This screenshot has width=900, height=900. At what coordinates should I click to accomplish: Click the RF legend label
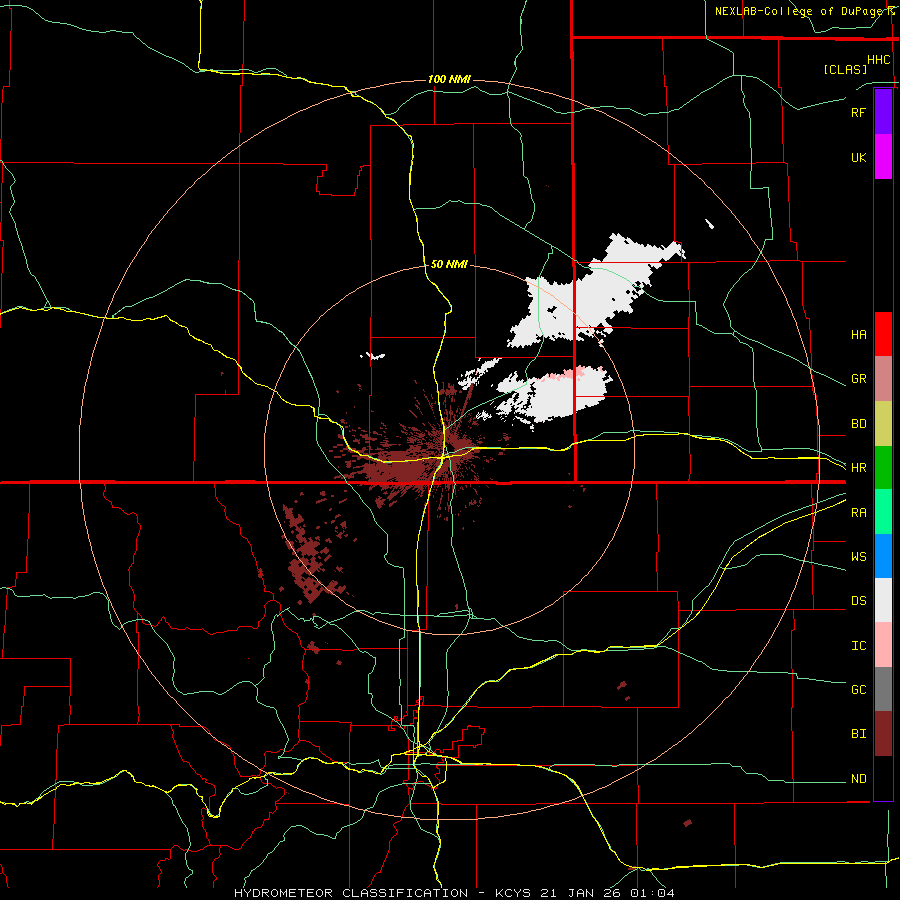859,112
